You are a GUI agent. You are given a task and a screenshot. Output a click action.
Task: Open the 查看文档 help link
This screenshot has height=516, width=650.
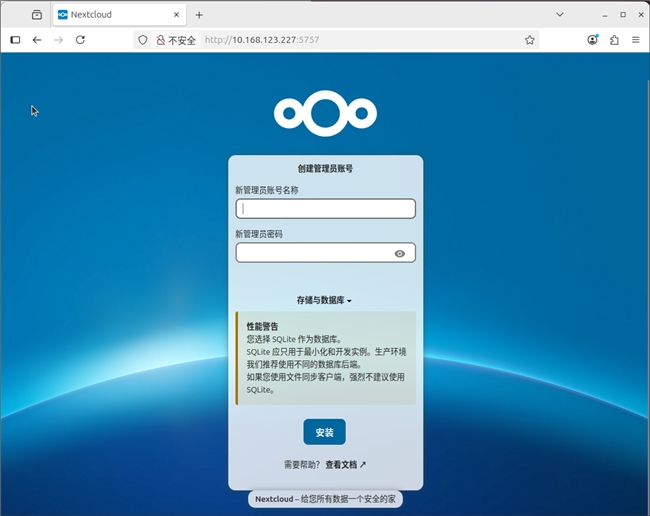[x=345, y=465]
